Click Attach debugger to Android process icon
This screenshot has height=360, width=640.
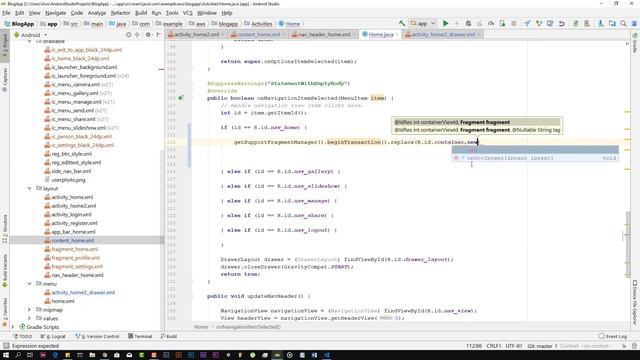[502, 24]
